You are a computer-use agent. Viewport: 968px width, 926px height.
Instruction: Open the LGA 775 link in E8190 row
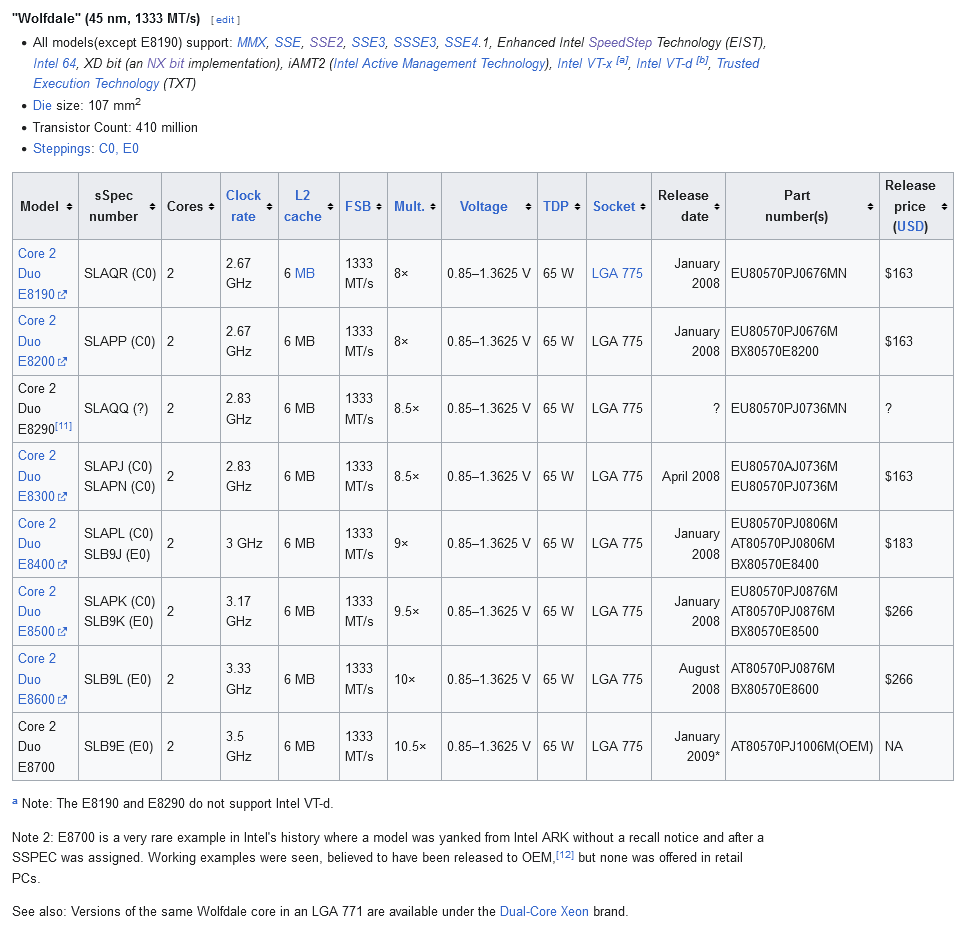617,273
